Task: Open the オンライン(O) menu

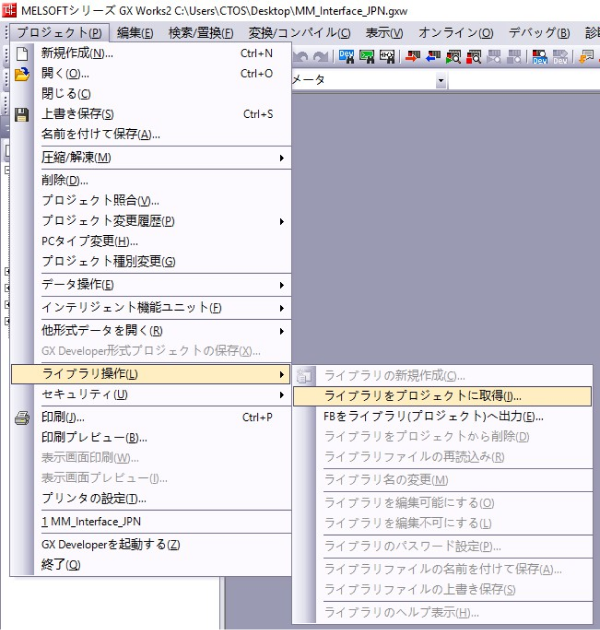Action: point(456,33)
